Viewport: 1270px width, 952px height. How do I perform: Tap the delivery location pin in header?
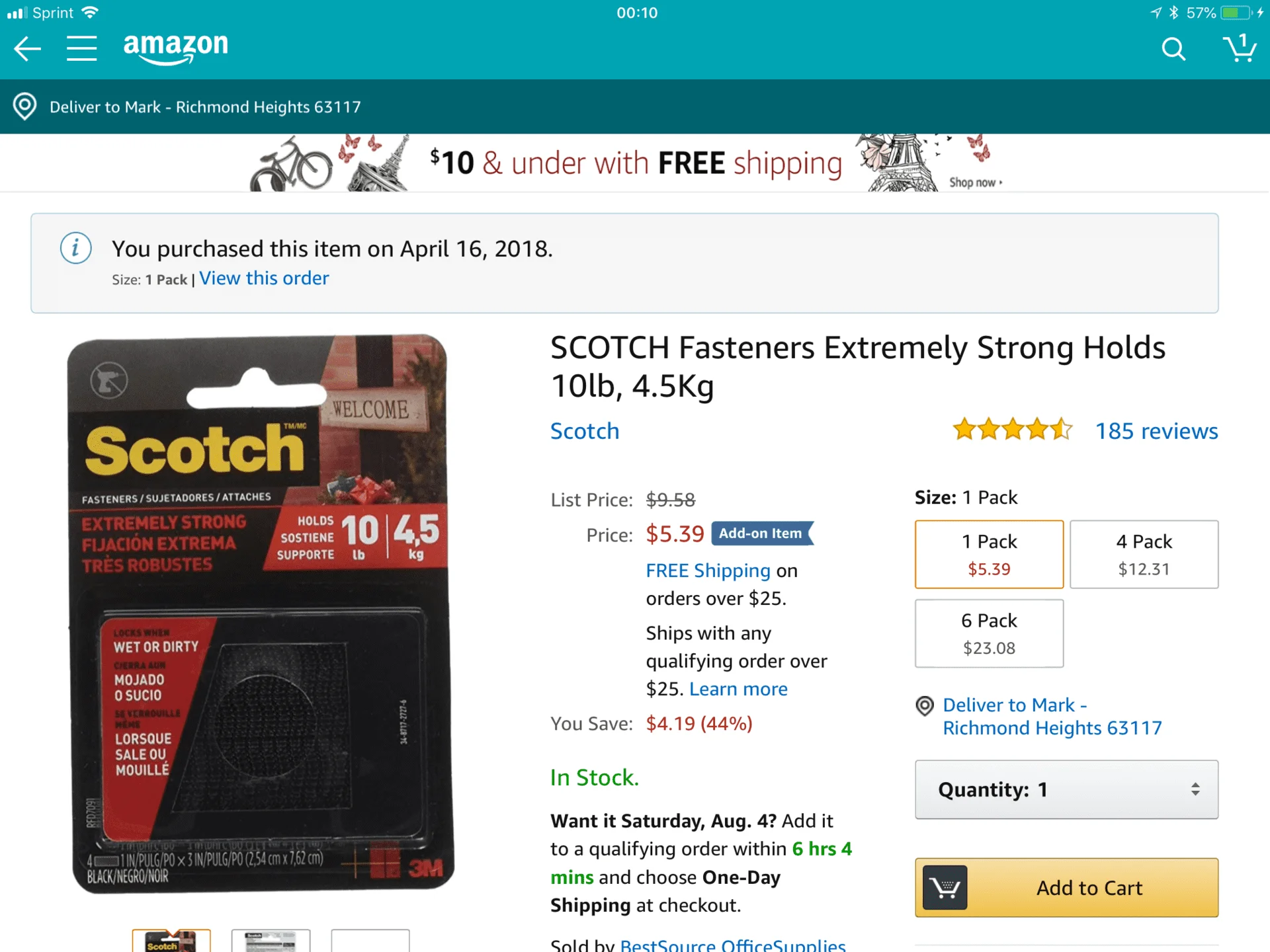(25, 106)
